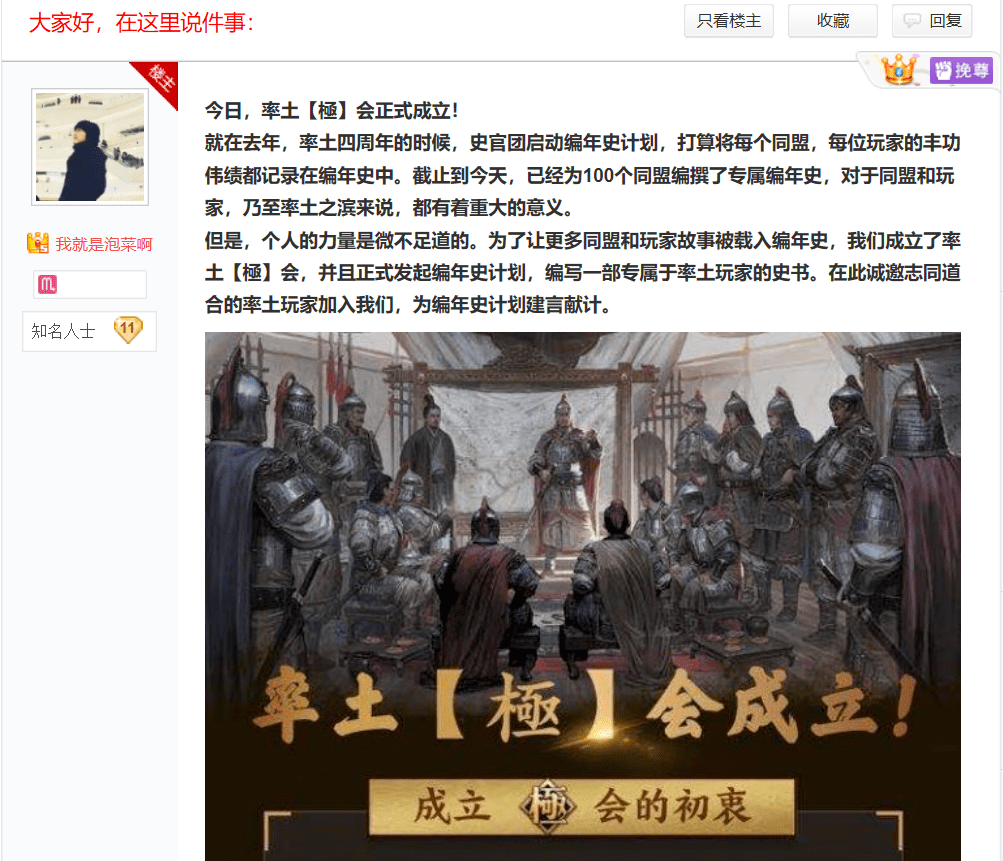Click the 極 diamond emblem in gold banner

(548, 806)
